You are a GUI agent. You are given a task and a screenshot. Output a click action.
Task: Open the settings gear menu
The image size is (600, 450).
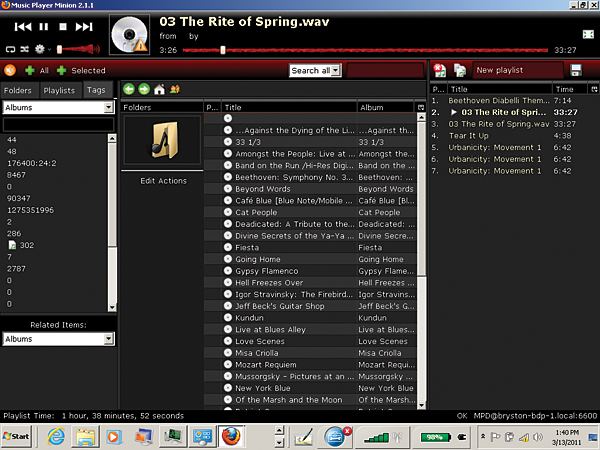pos(40,49)
